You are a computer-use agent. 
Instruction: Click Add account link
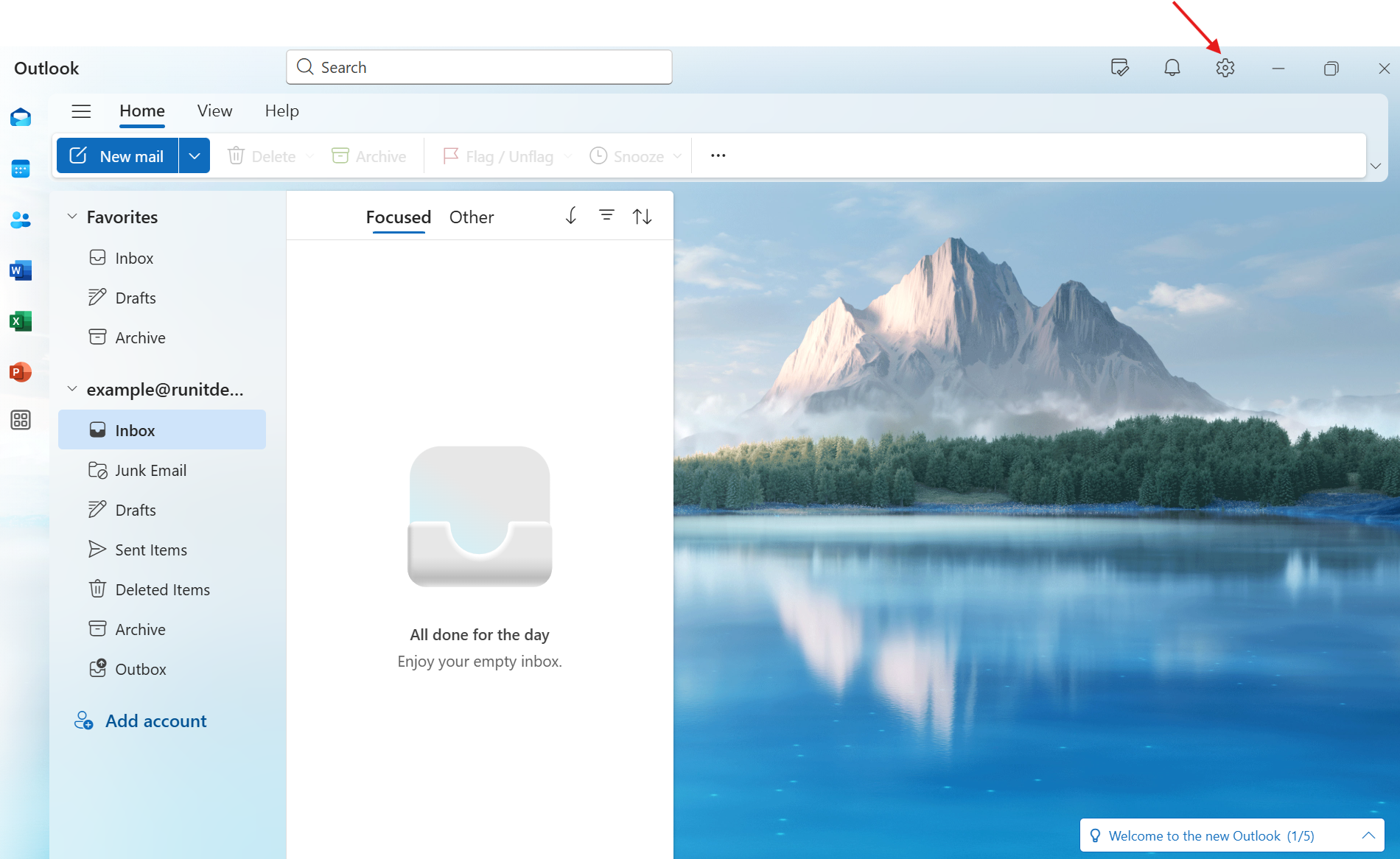pos(155,721)
